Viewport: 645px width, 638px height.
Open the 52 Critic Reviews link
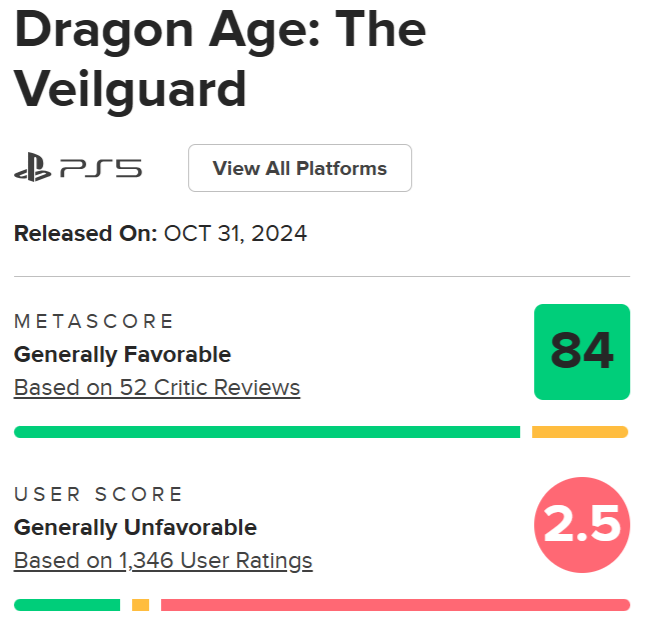tap(157, 388)
